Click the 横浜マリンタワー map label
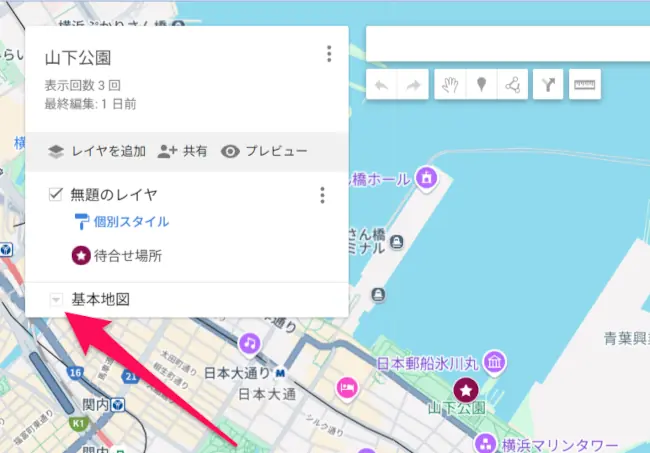650x453 pixels. [x=560, y=446]
